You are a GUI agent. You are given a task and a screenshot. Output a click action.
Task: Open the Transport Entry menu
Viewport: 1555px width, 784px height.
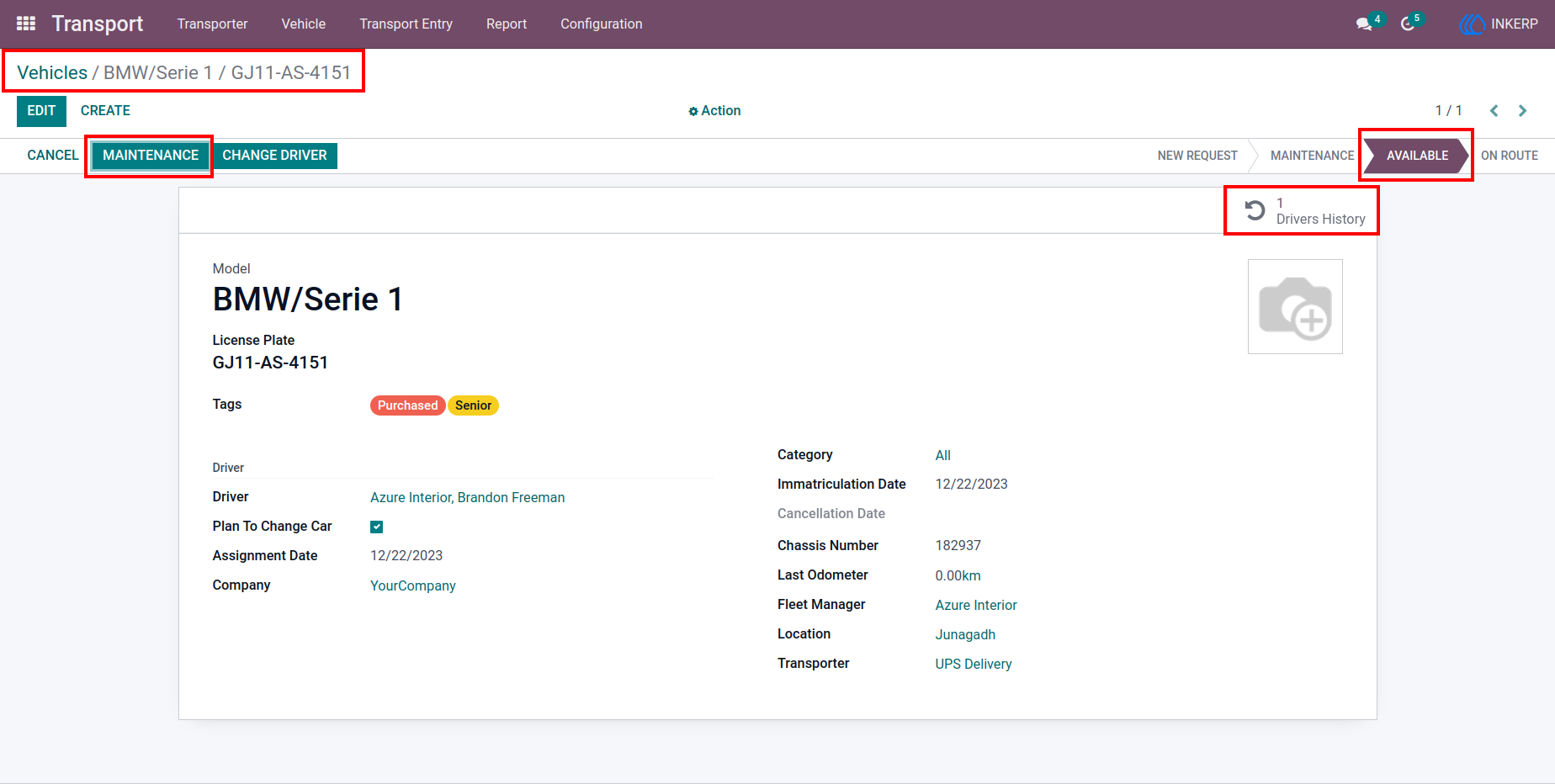[x=406, y=24]
